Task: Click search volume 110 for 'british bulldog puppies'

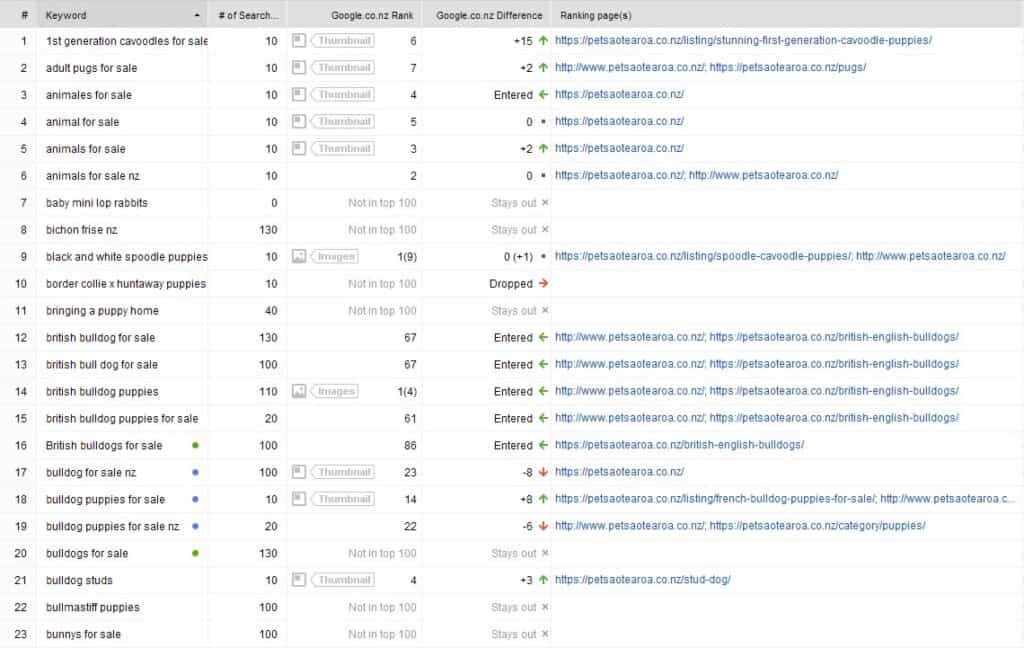Action: [268, 391]
